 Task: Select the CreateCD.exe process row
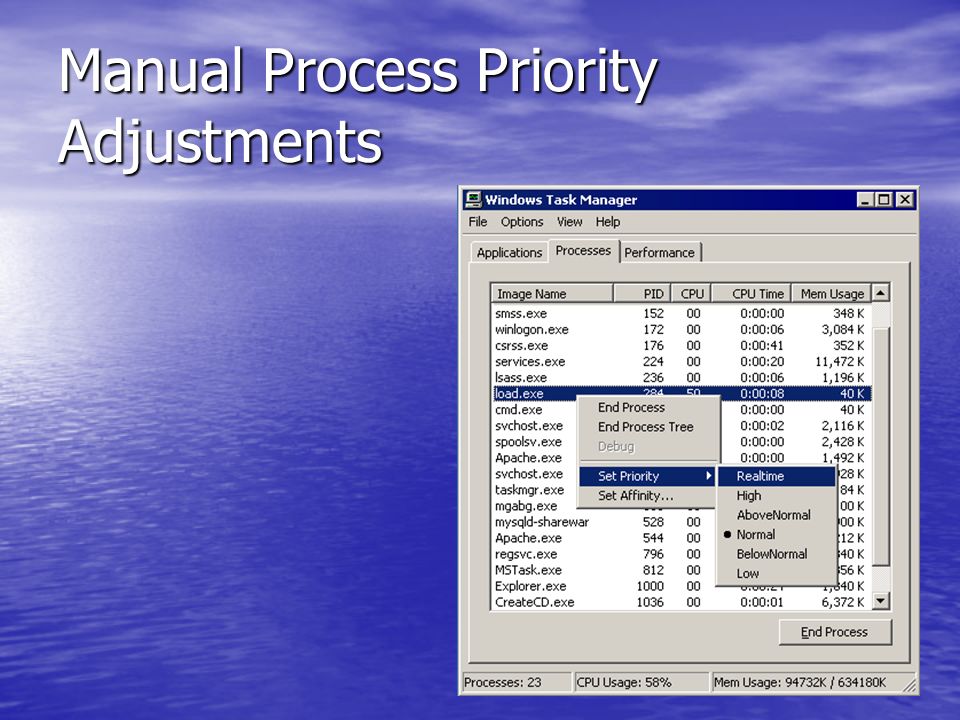coord(681,602)
